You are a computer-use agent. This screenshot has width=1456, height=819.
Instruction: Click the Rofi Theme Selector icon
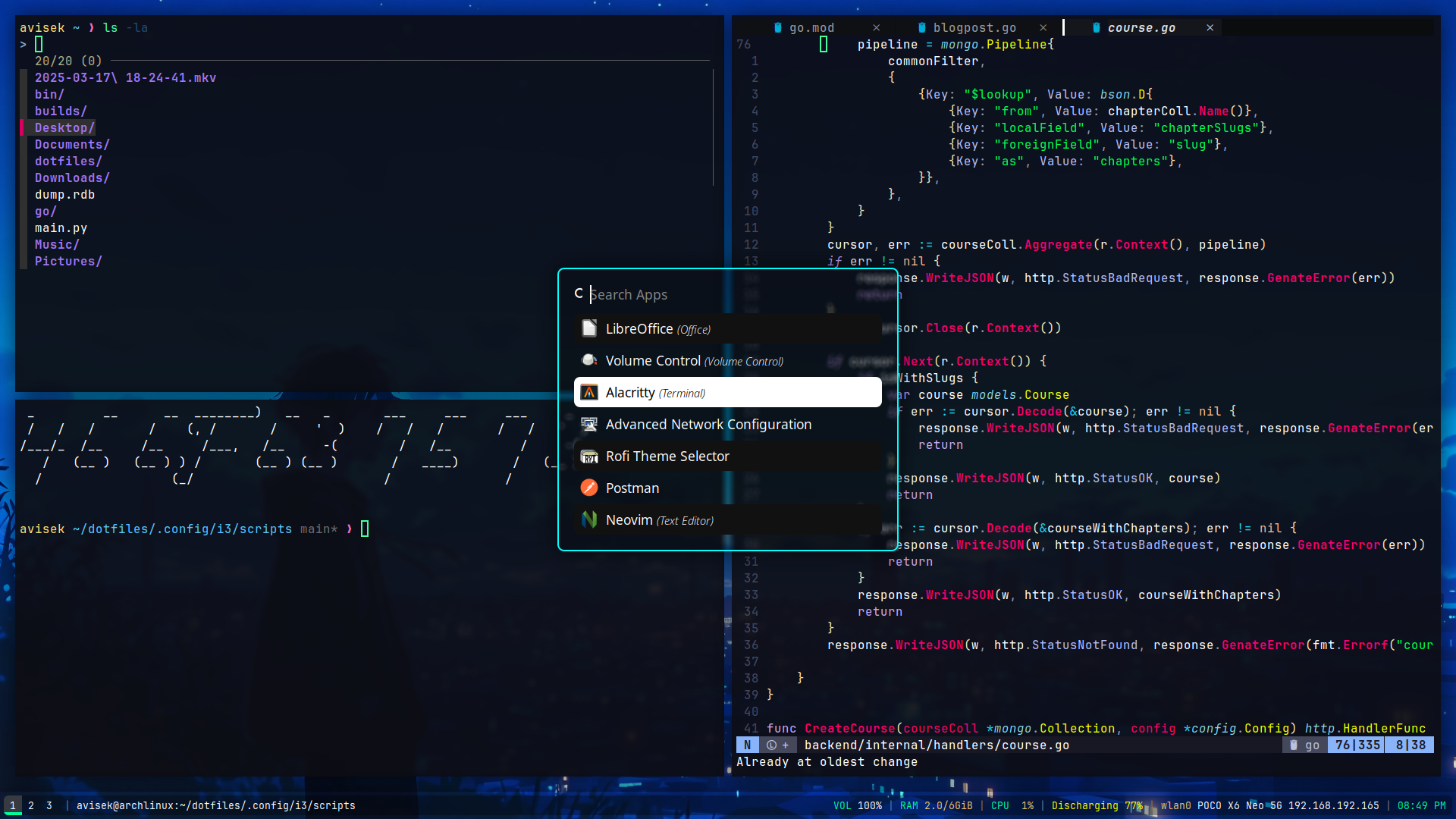click(589, 456)
